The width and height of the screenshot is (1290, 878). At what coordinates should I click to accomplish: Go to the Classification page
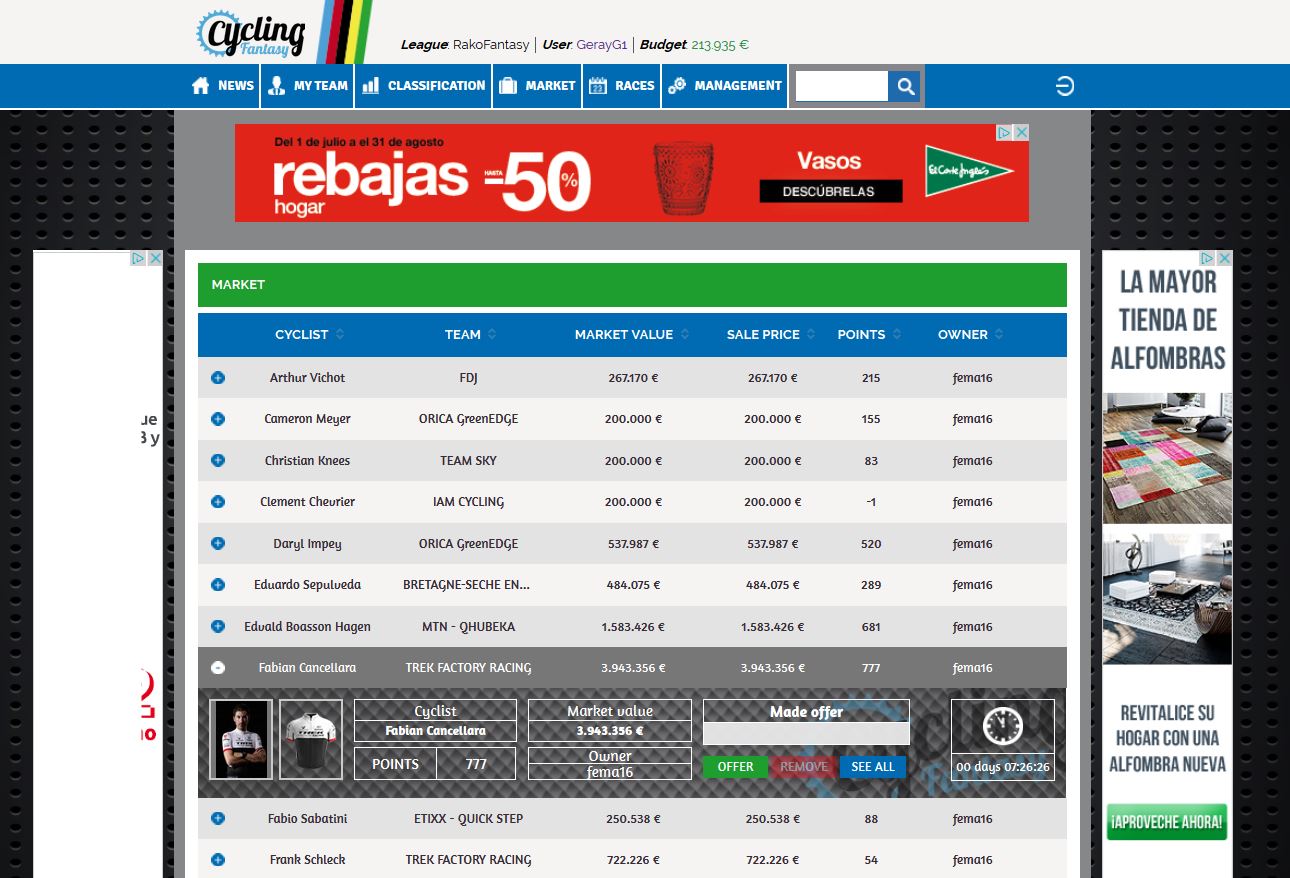[x=423, y=86]
